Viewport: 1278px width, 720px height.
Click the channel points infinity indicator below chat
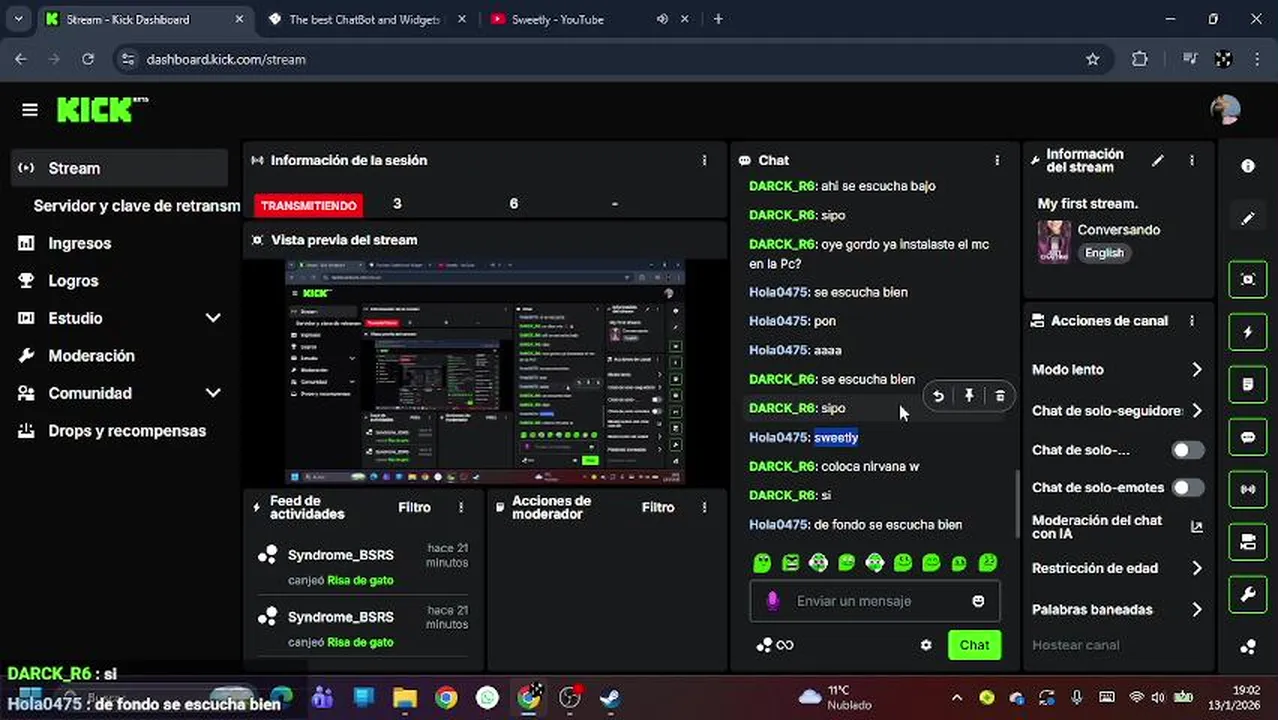(775, 645)
